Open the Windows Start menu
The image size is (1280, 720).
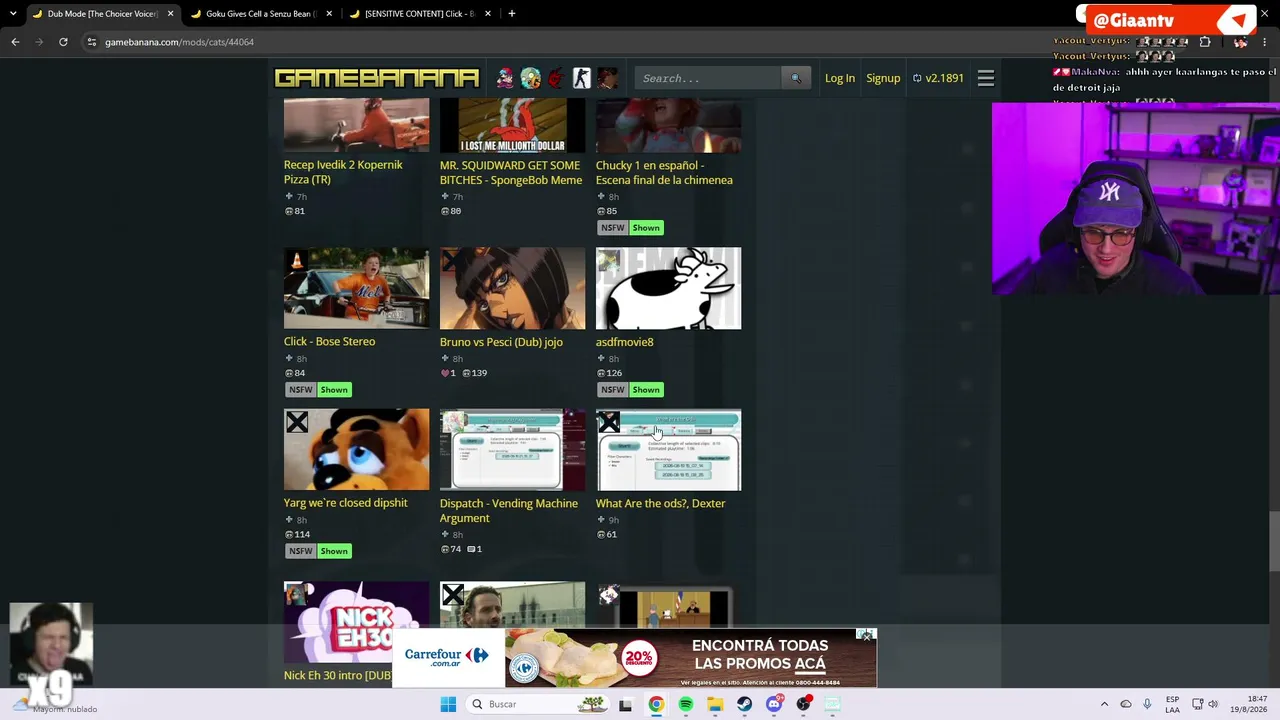(x=449, y=704)
